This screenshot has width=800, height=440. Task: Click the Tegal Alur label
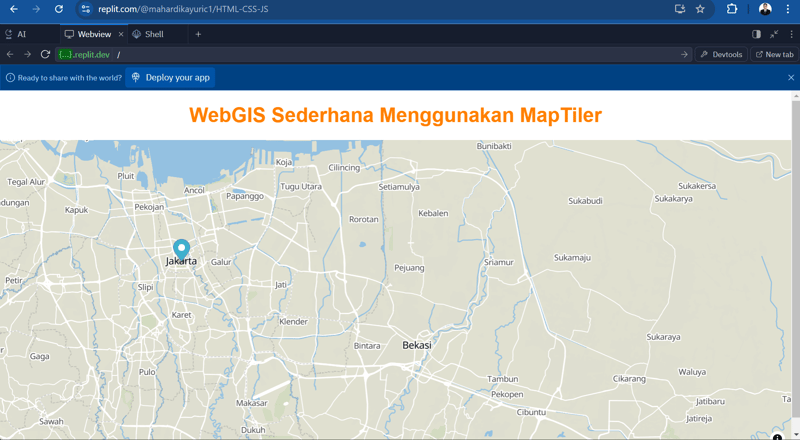point(26,182)
